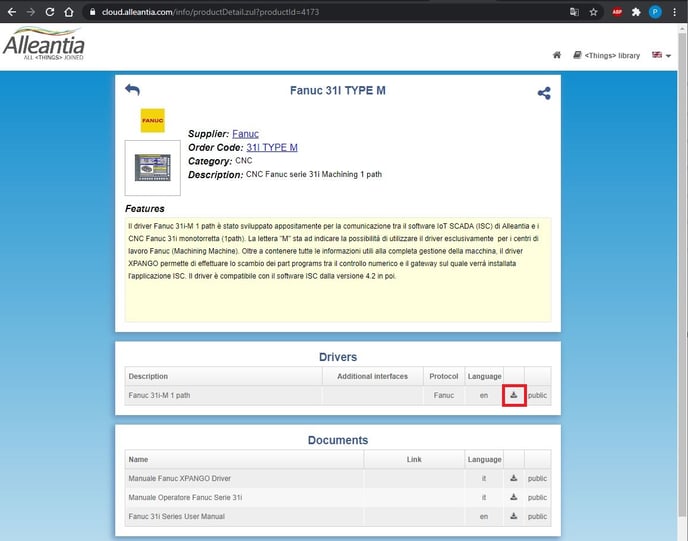Click the Alleantia logo

coord(44,43)
